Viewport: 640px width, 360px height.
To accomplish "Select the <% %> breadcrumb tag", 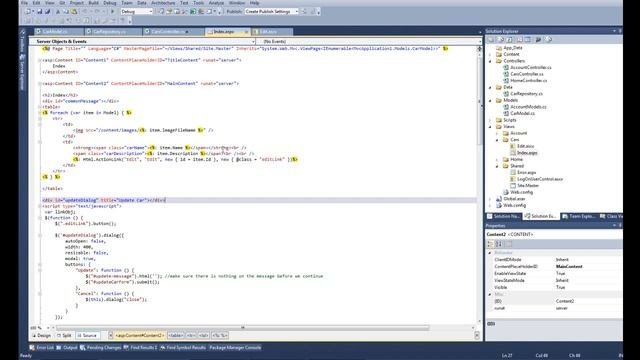I will pos(220,336).
